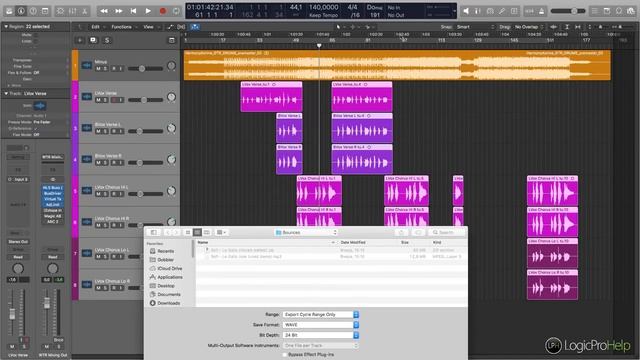Toggle the automation view button

171,27
